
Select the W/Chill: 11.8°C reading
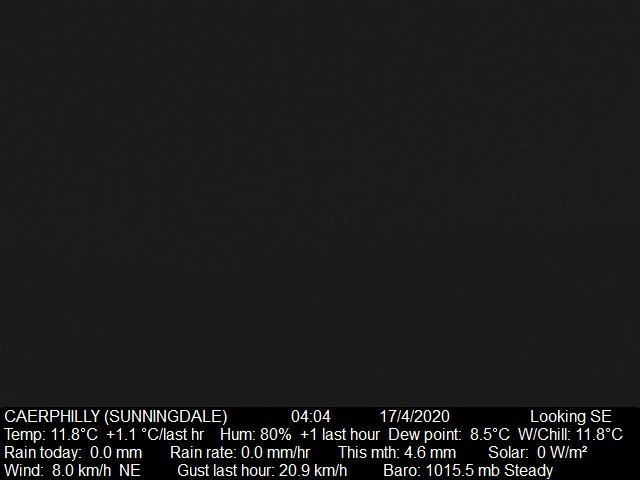tap(570, 435)
